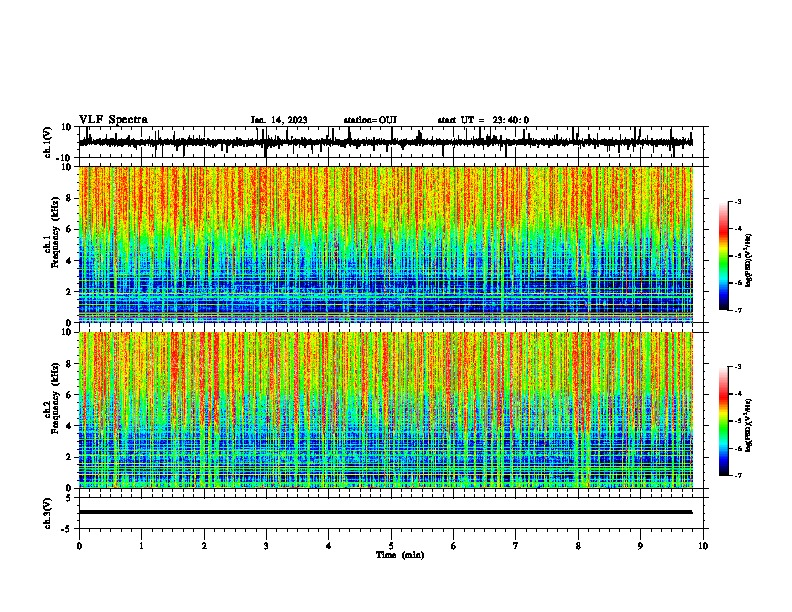Click the "Time (min)" x-axis label
The image size is (792, 612).
pos(400,555)
